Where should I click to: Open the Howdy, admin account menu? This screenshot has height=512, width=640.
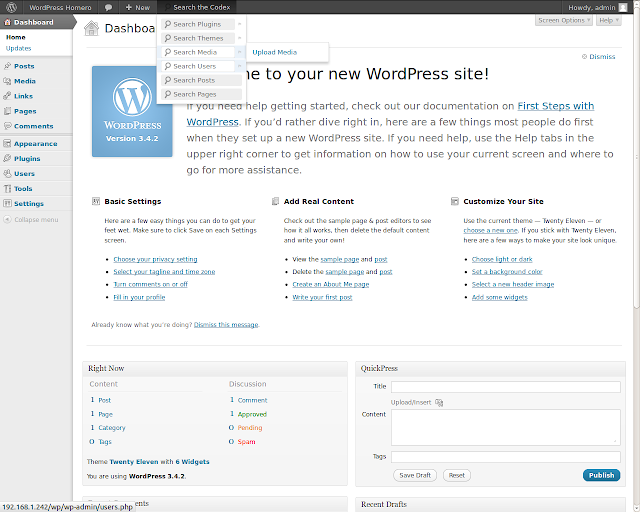[x=597, y=7]
